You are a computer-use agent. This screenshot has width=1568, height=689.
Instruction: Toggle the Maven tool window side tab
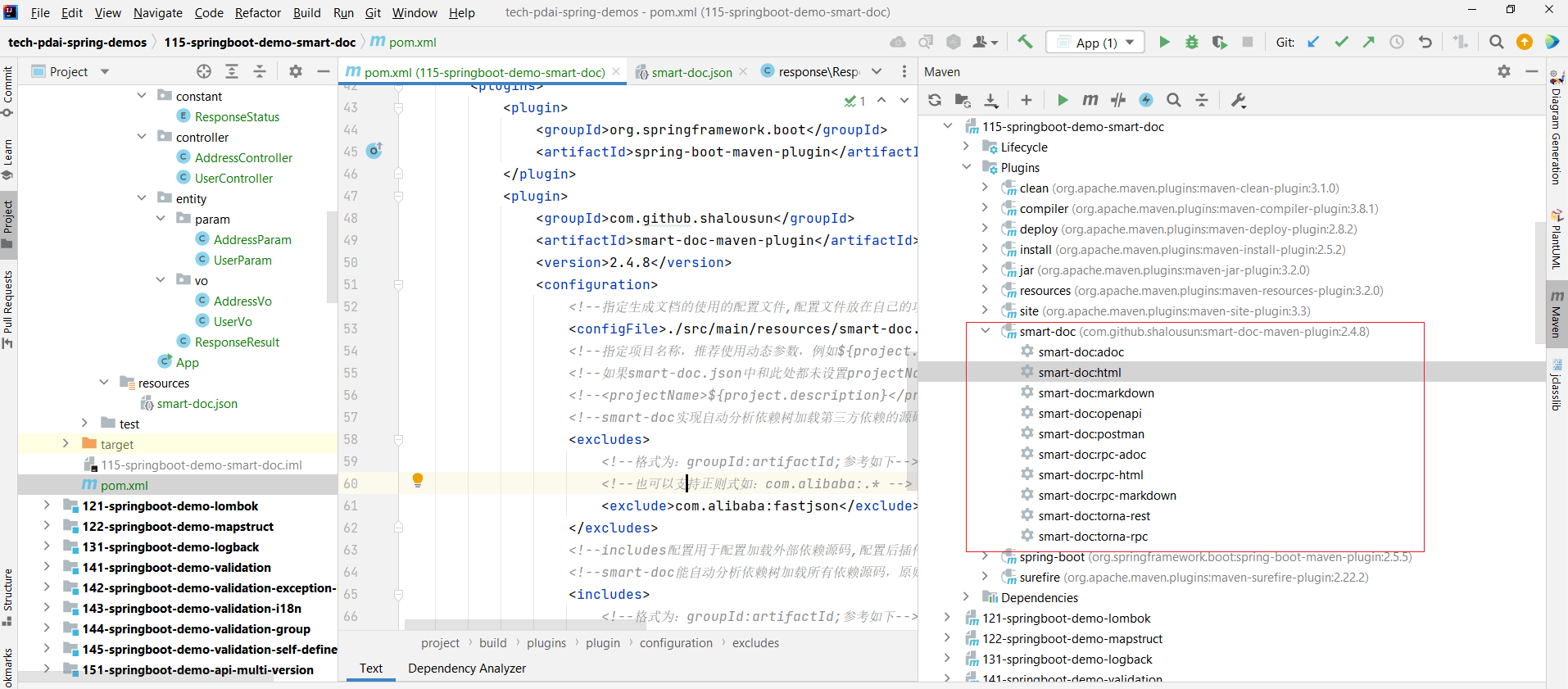coord(1557,311)
